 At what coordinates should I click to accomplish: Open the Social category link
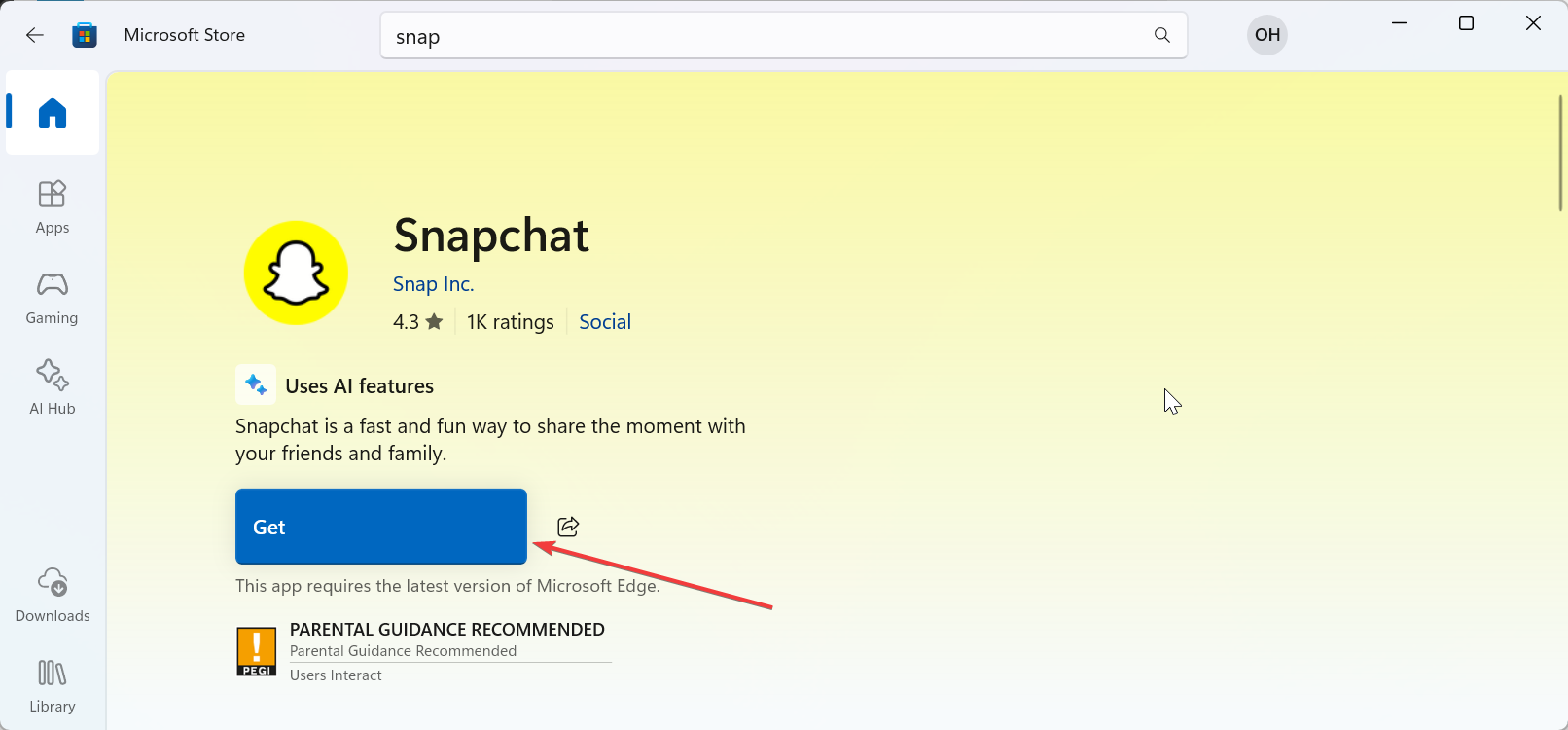click(605, 322)
